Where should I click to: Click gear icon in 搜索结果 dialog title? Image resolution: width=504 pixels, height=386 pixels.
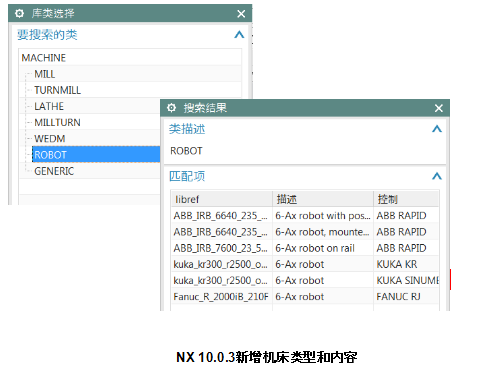coord(171,108)
